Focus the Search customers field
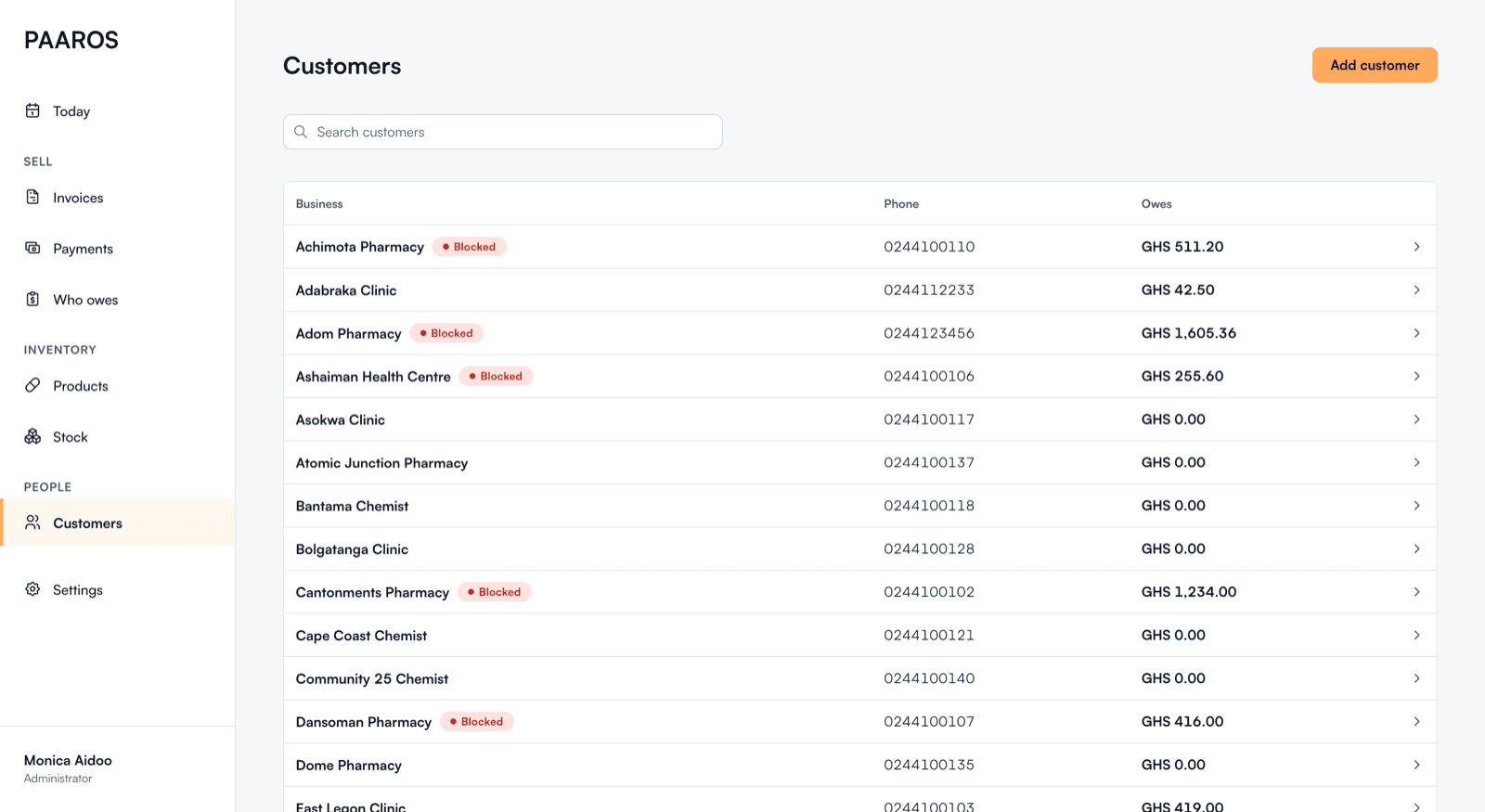Screen dimensions: 1485x812 pos(503,132)
